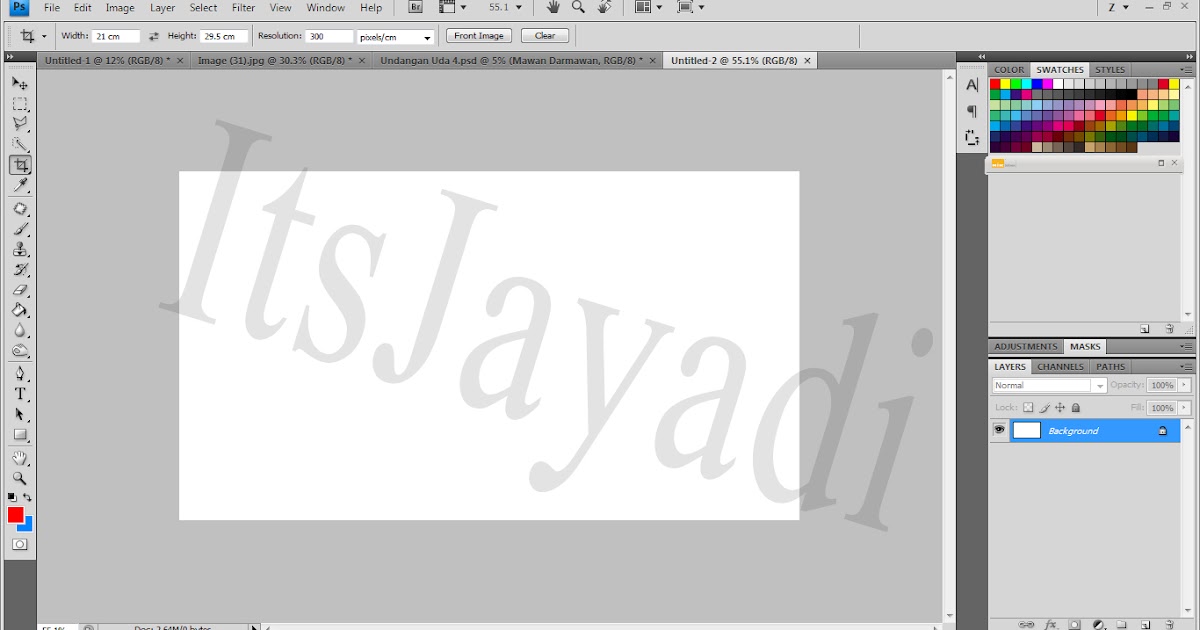Viewport: 1200px width, 630px height.
Task: Select the Spot Healing Brush tool
Action: click(20, 209)
